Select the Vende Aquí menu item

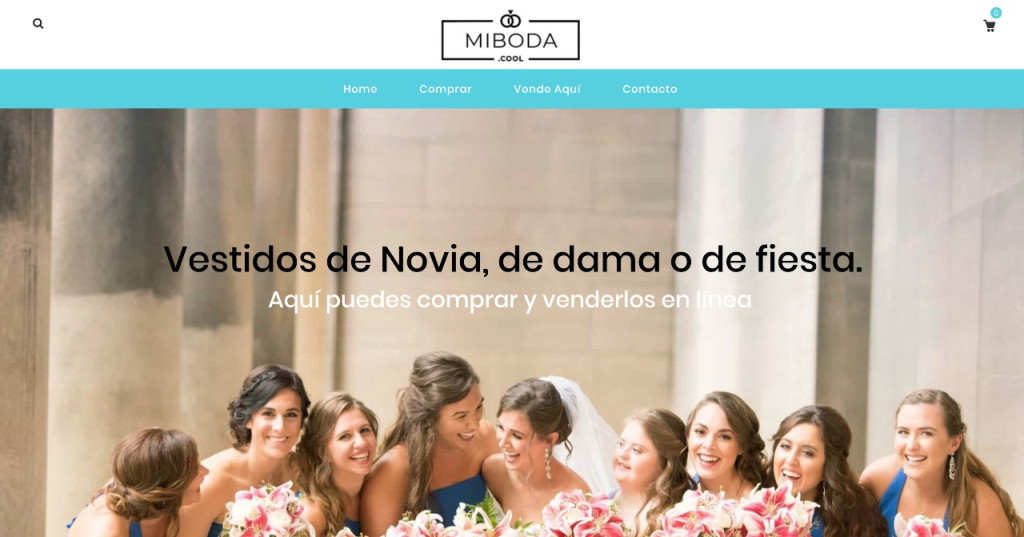click(547, 89)
